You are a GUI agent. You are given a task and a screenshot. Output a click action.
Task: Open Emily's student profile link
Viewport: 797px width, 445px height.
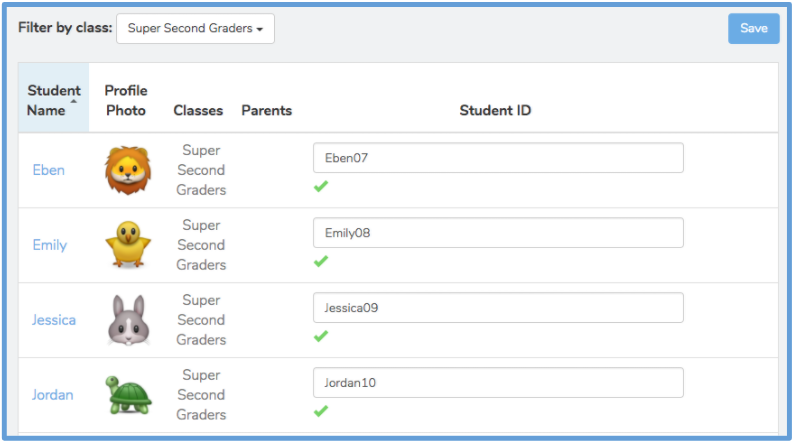click(x=50, y=245)
